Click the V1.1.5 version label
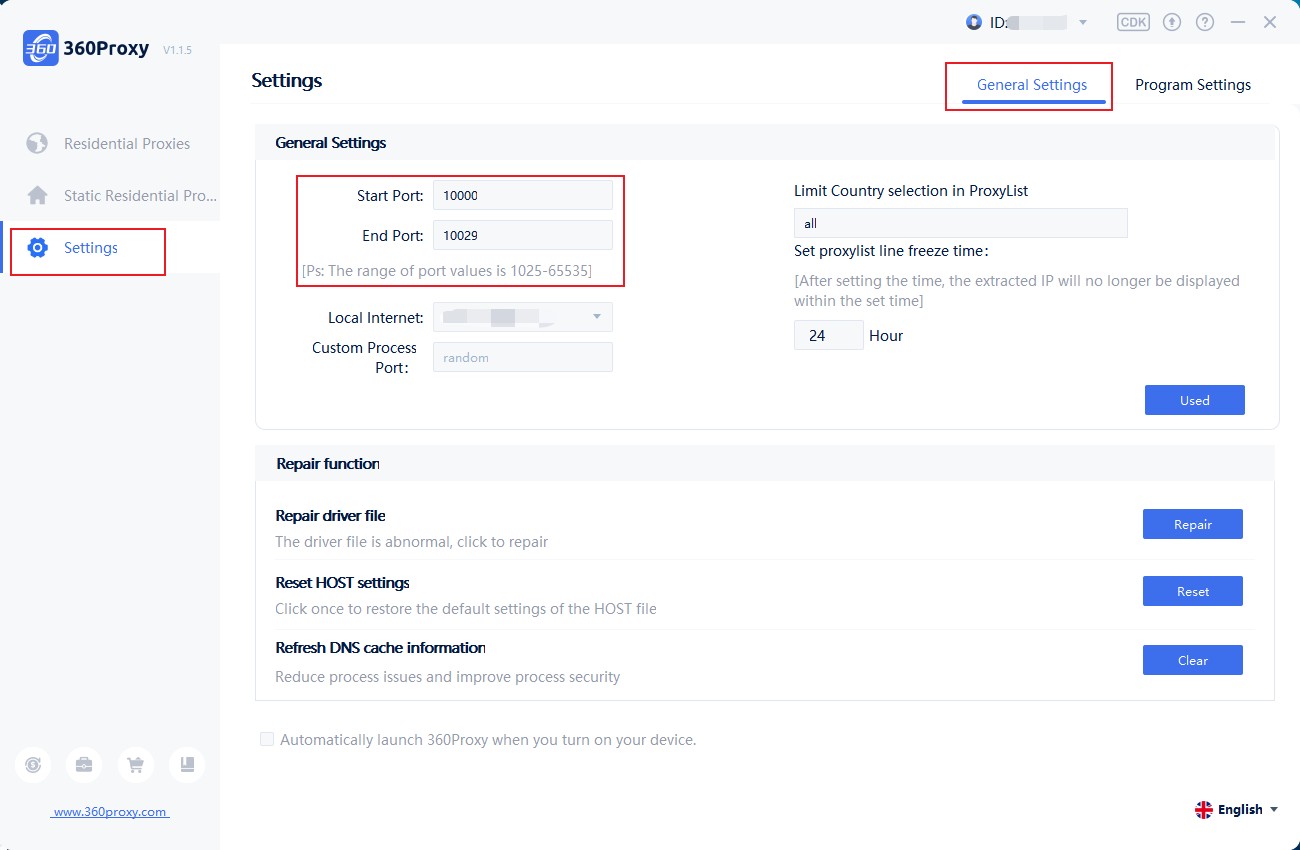 (x=177, y=50)
